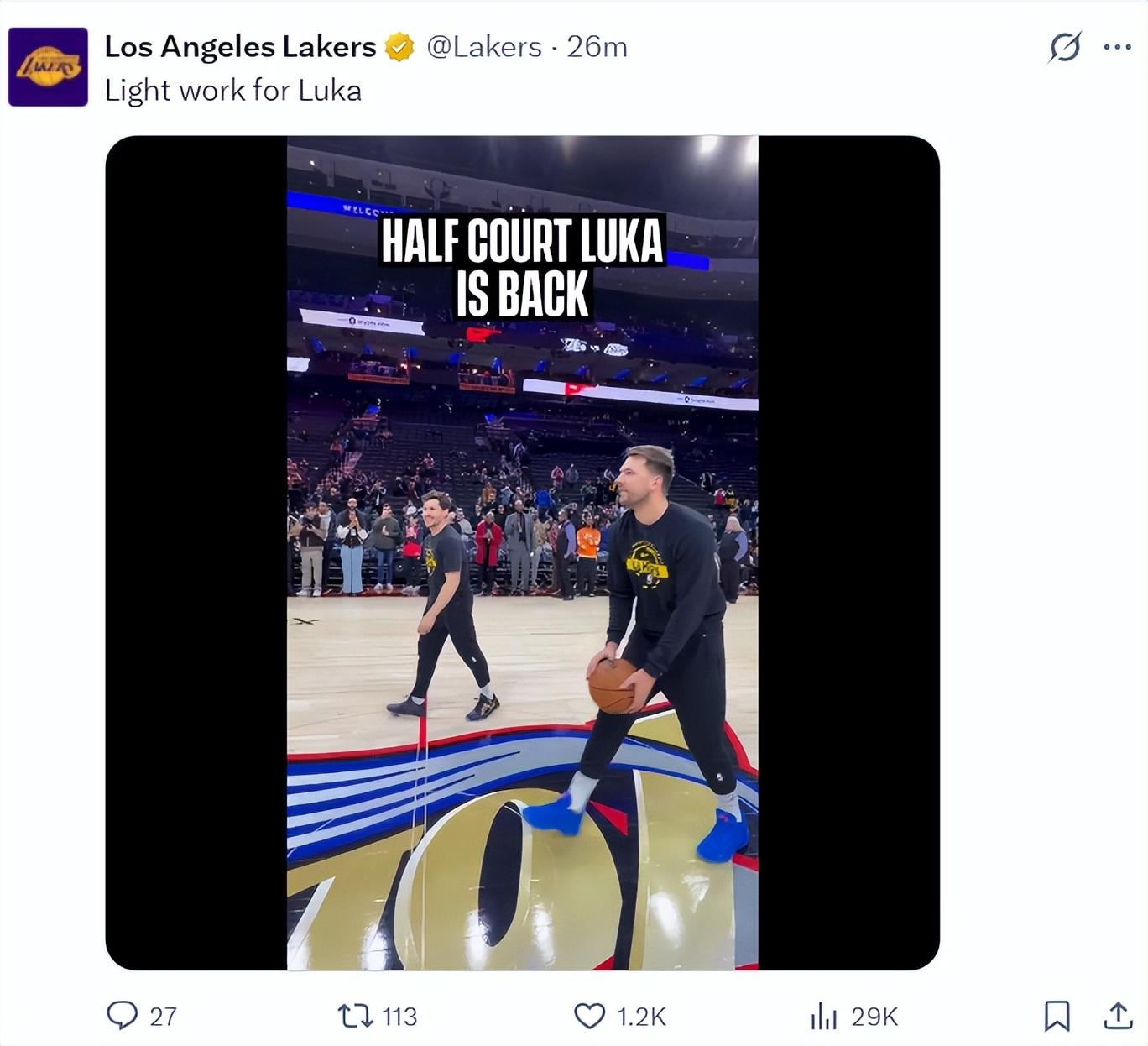Like the post with the heart icon

589,1016
